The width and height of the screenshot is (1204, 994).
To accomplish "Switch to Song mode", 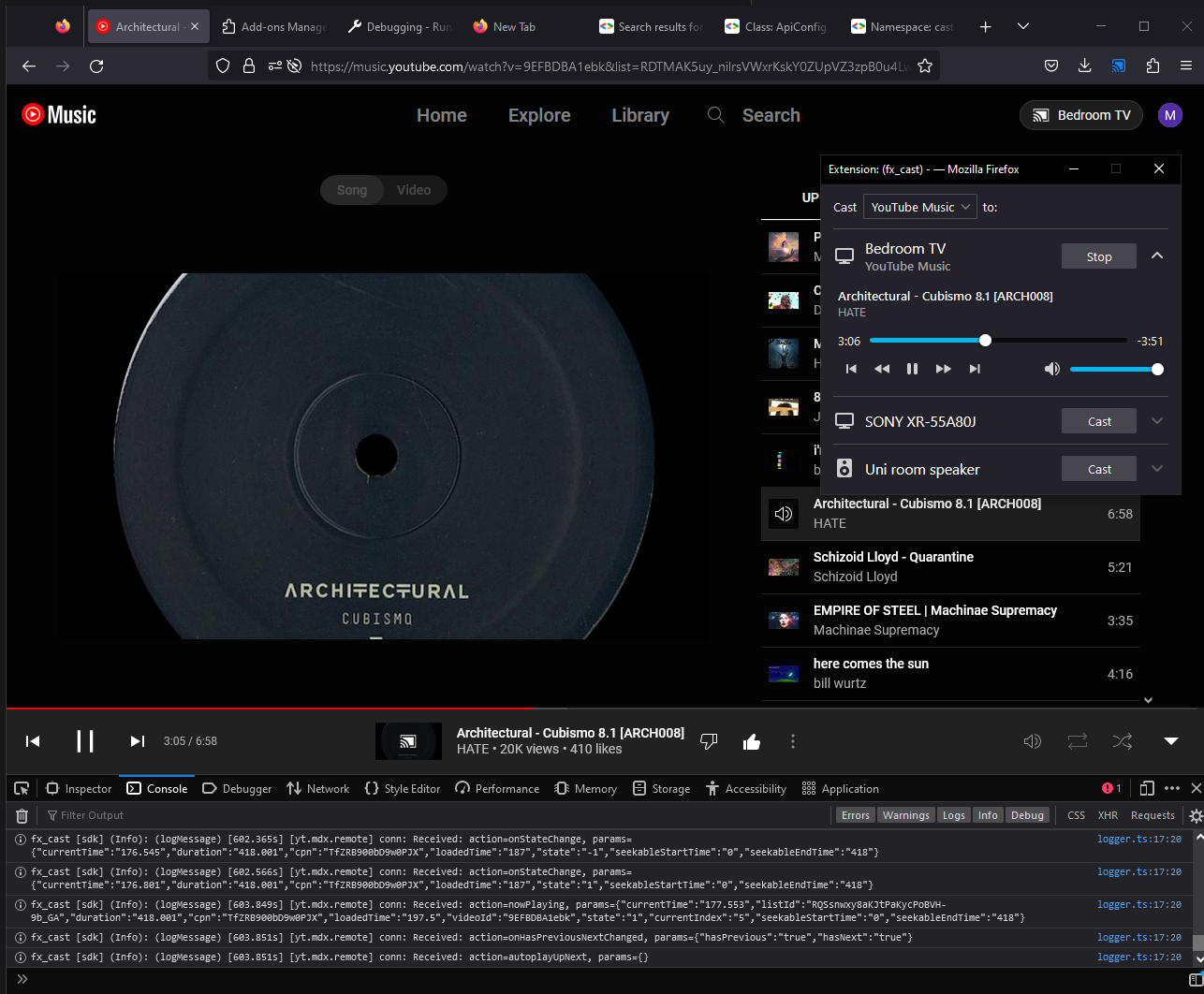I will [352, 190].
